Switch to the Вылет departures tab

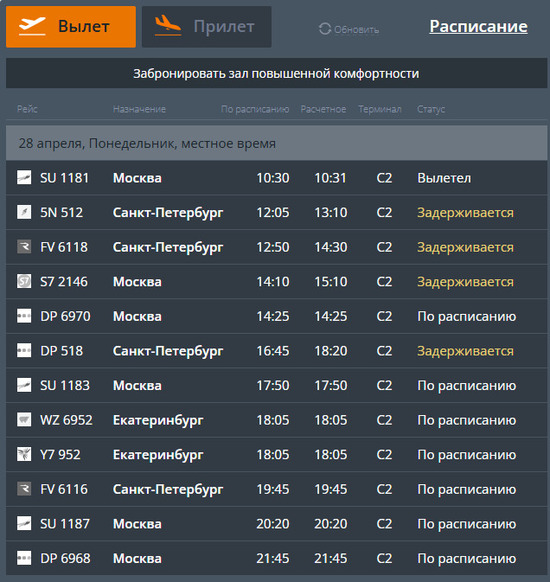click(x=71, y=27)
